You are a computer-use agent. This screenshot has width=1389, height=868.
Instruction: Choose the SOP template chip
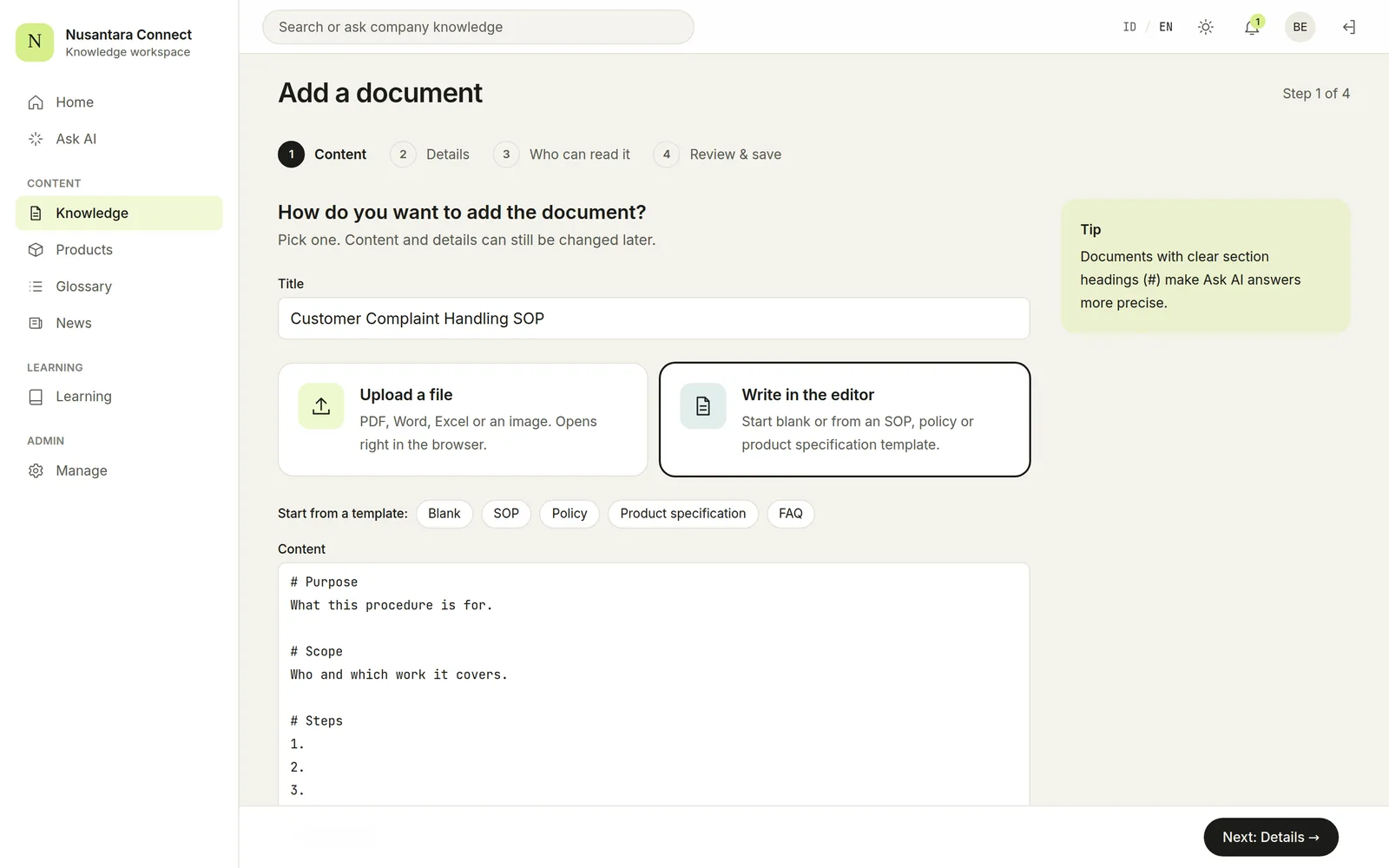(x=506, y=514)
